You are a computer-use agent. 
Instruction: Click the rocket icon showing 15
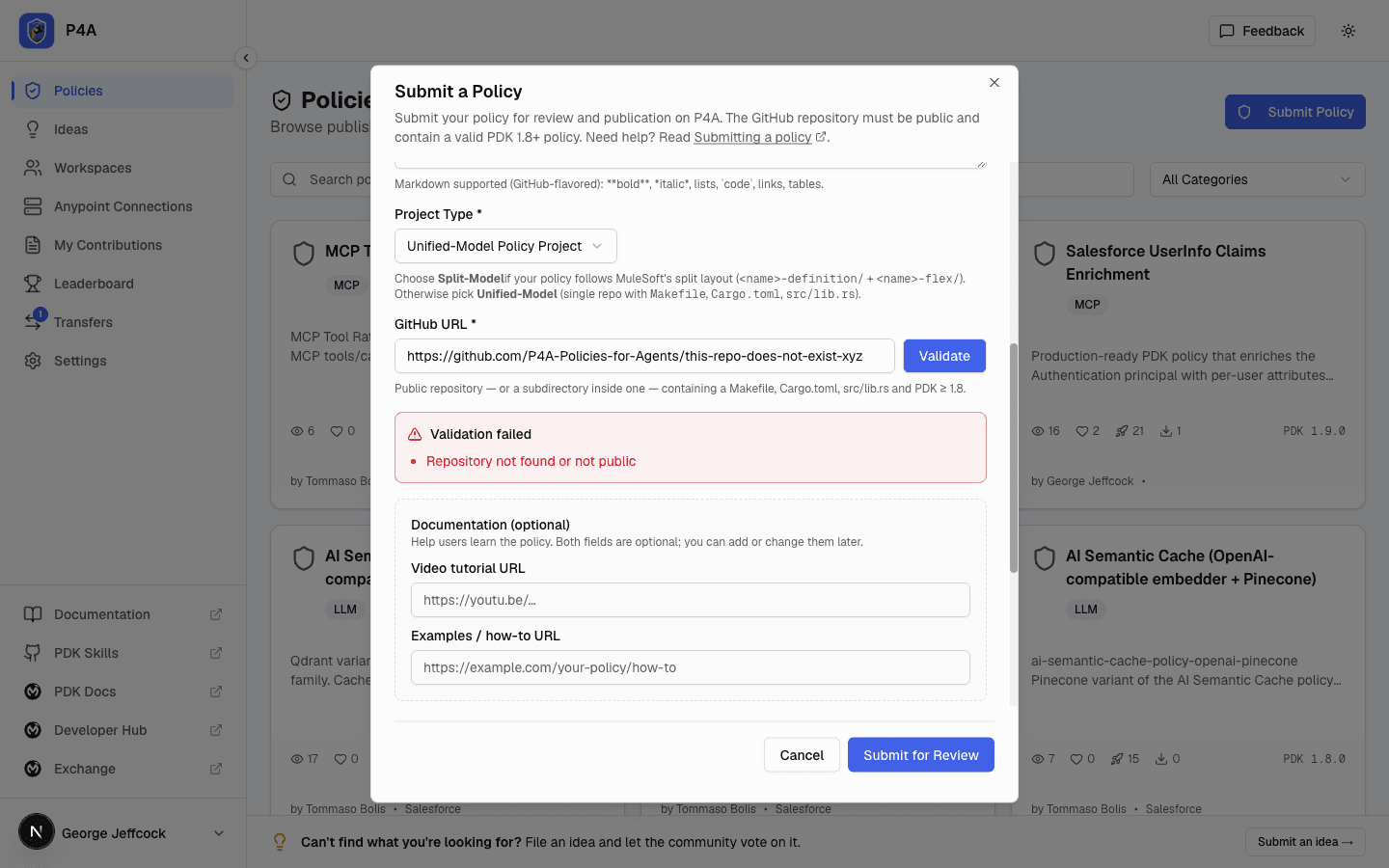(x=1117, y=759)
